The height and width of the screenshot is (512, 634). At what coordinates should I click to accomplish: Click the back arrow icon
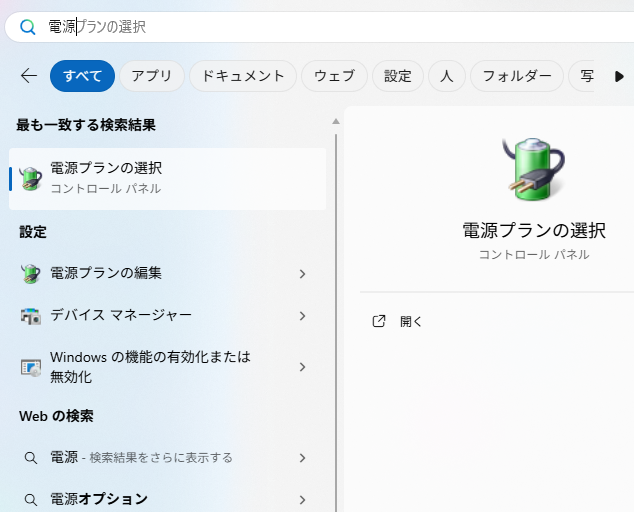click(29, 76)
